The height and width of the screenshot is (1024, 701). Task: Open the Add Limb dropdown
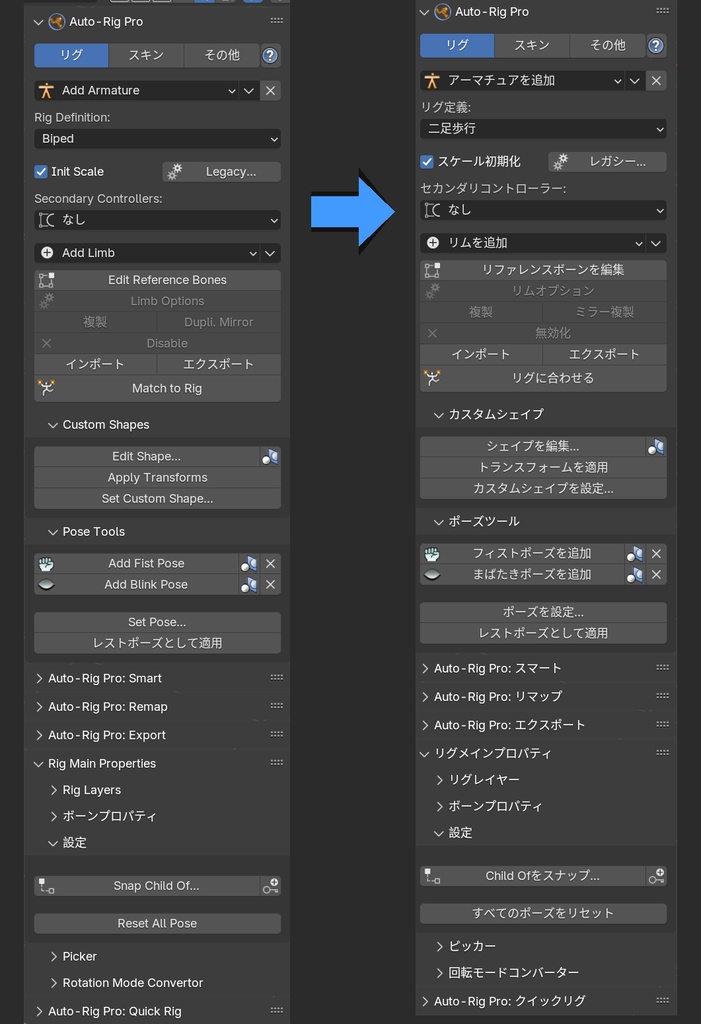(146, 253)
